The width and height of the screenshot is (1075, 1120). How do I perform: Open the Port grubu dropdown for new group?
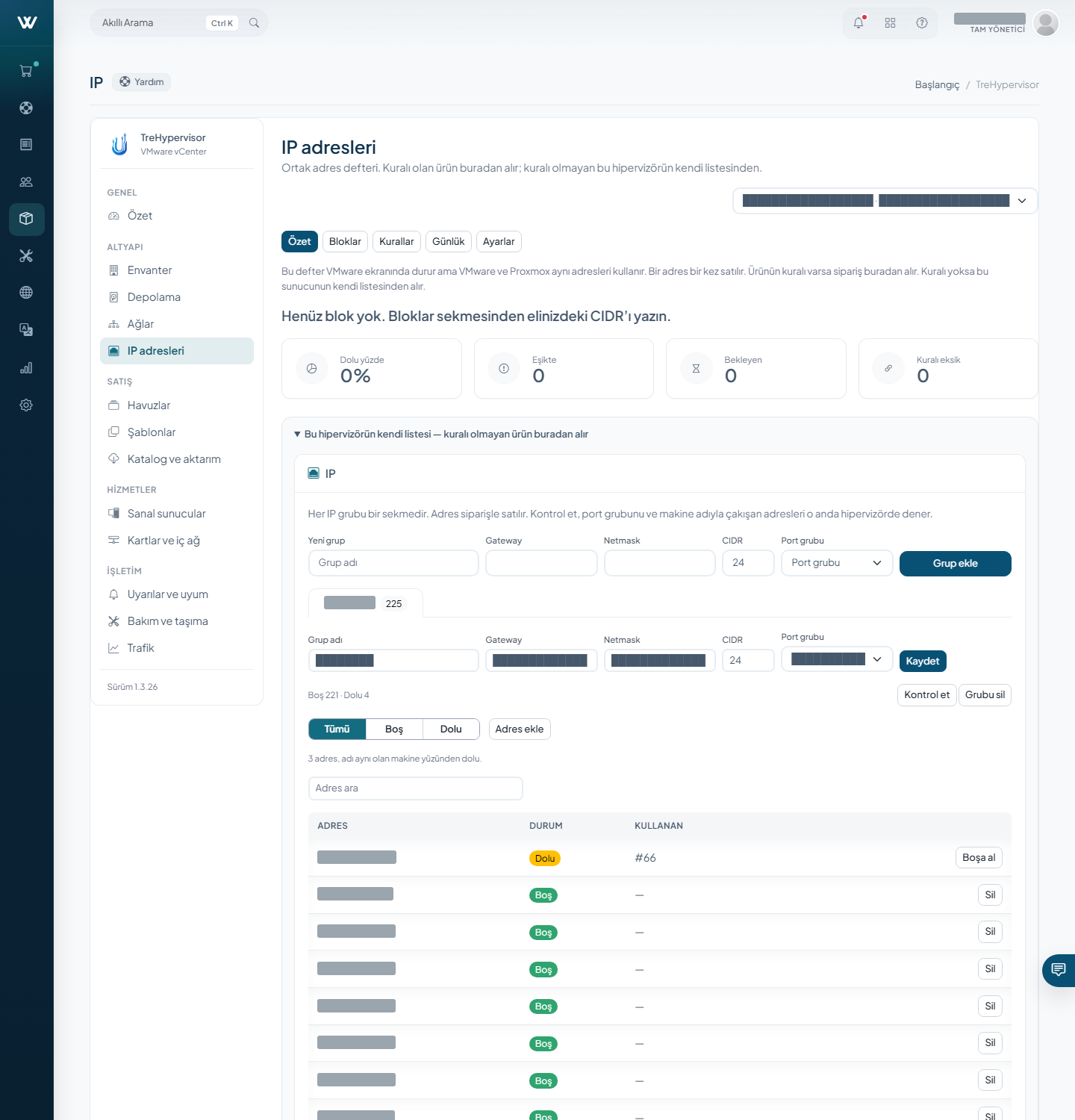click(837, 563)
